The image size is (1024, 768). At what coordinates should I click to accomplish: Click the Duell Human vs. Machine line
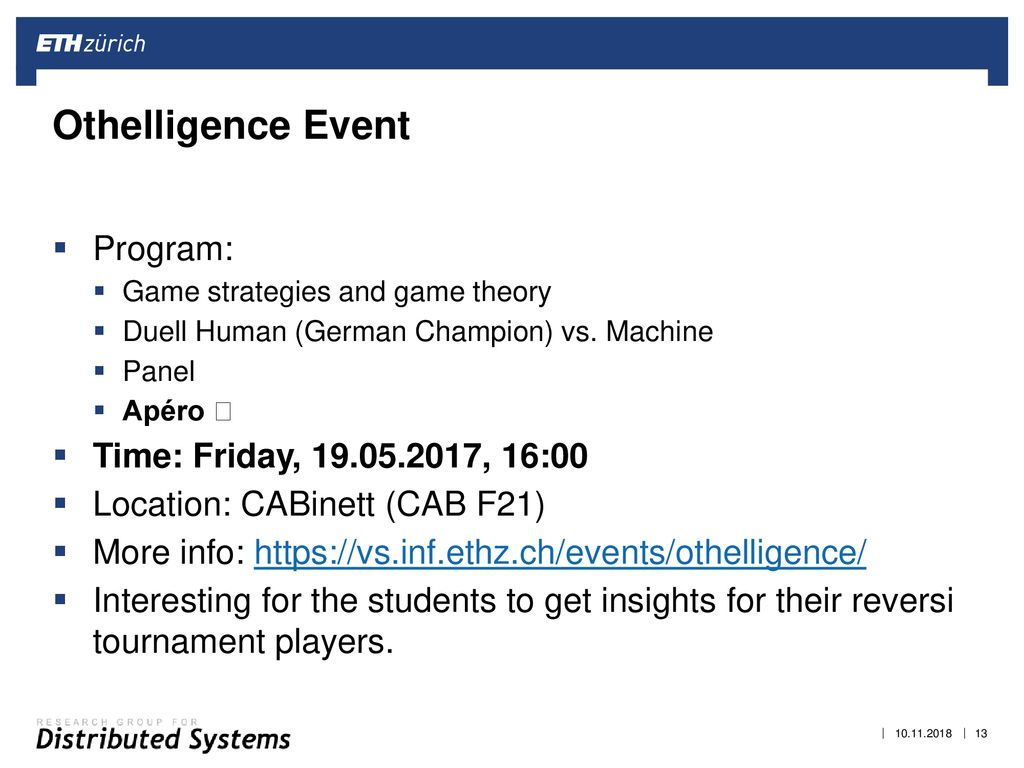tap(418, 332)
